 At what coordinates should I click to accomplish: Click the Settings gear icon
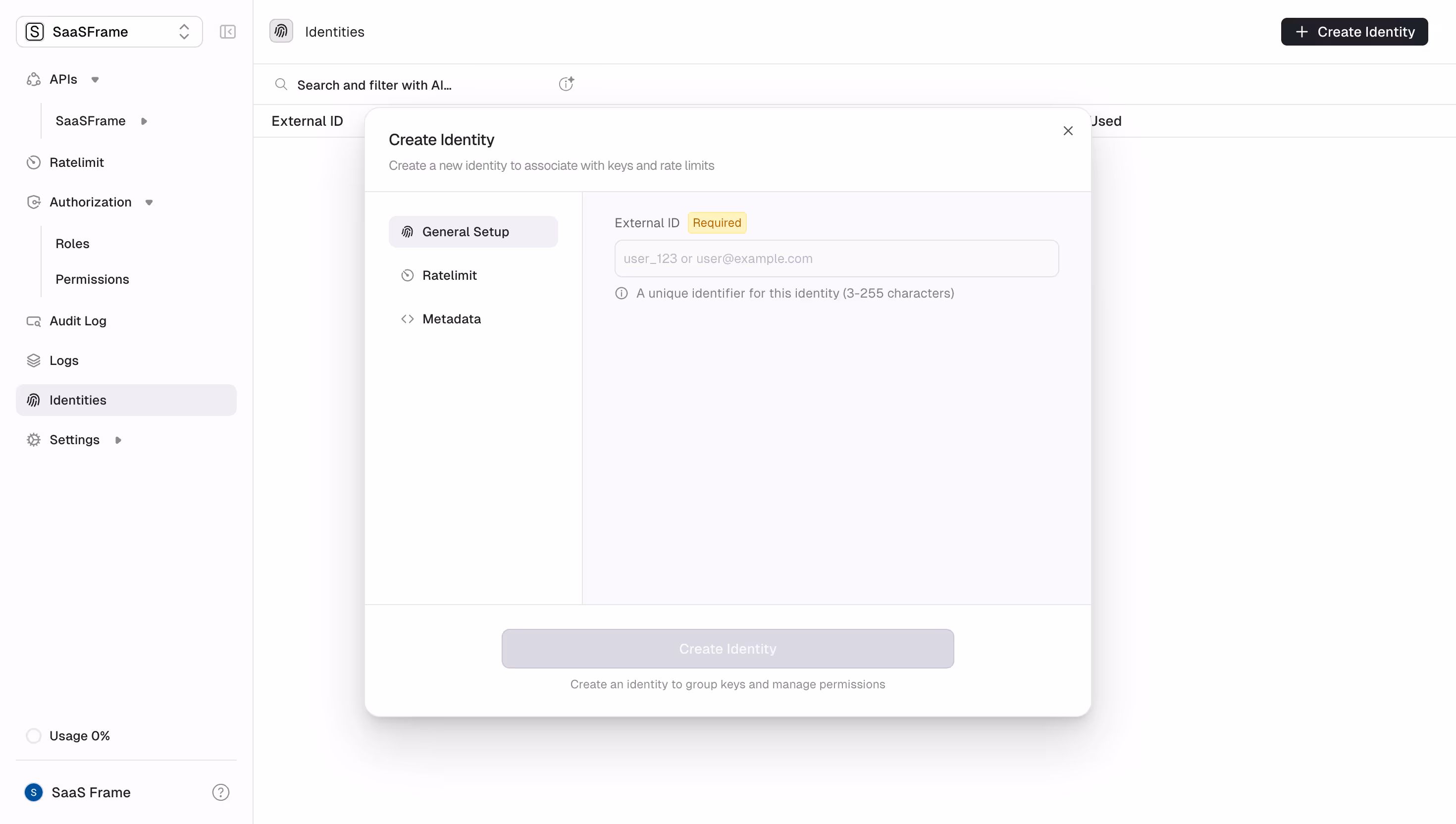[x=34, y=439]
